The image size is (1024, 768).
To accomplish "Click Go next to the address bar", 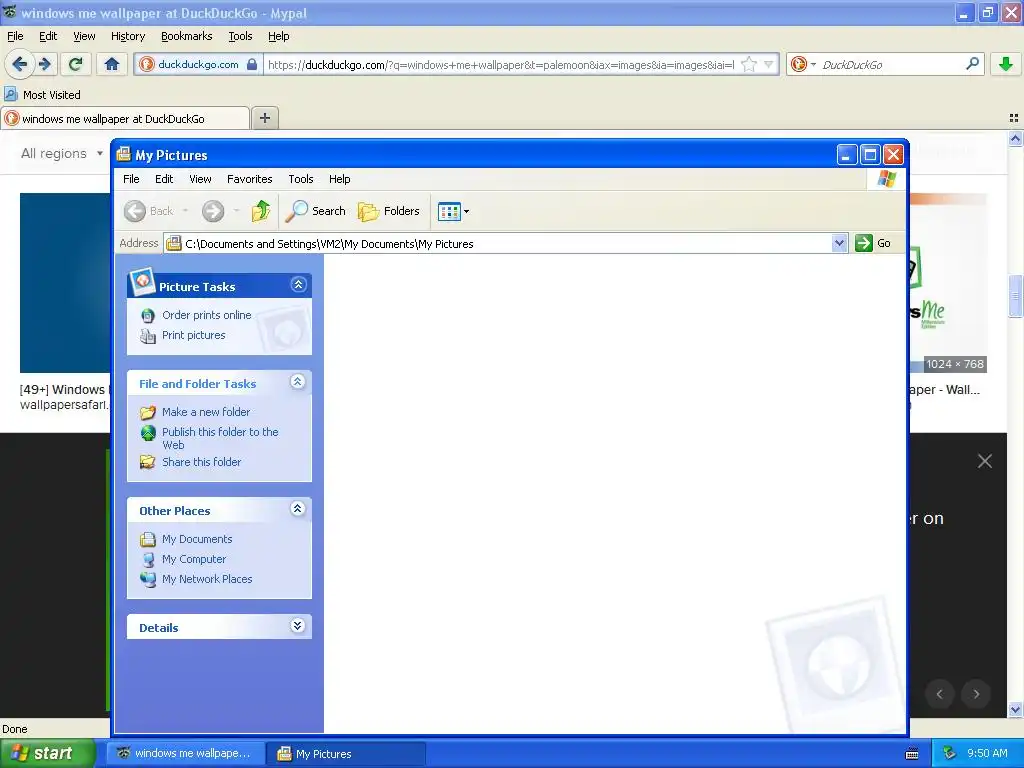I will (873, 243).
